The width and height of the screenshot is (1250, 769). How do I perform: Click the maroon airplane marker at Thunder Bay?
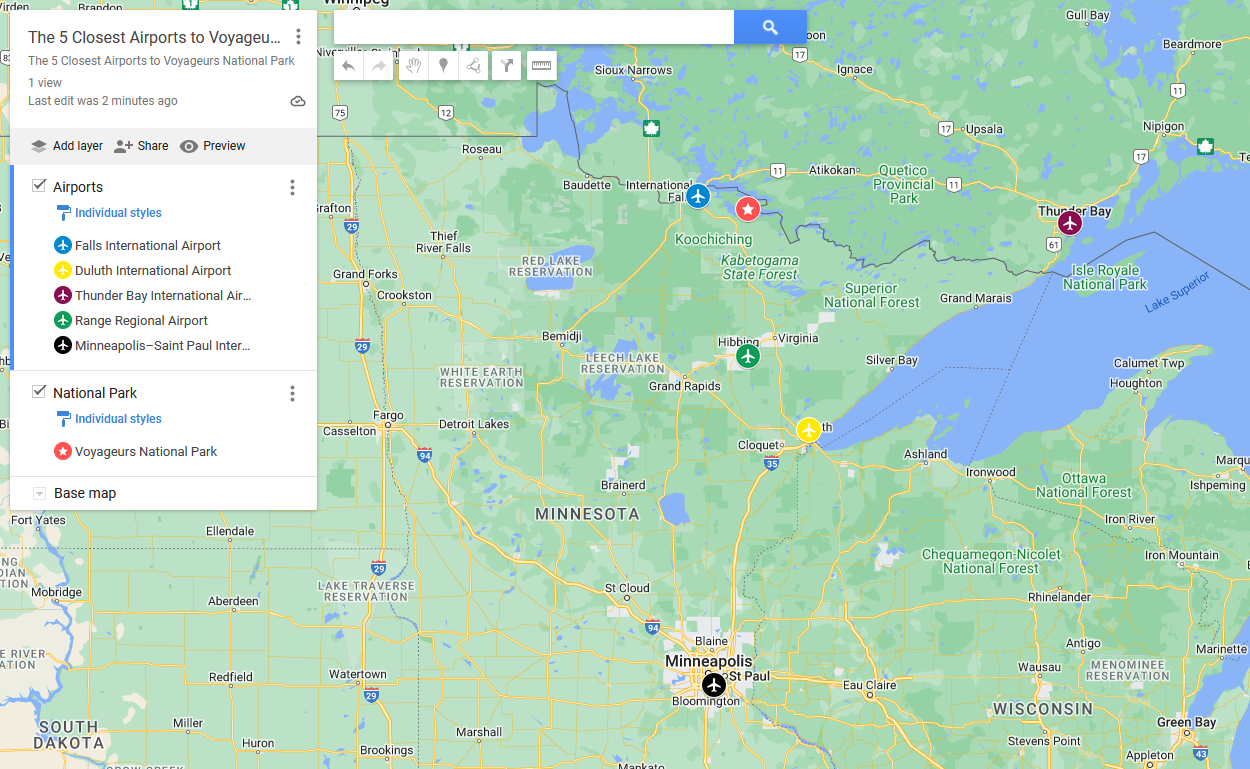pos(1070,223)
